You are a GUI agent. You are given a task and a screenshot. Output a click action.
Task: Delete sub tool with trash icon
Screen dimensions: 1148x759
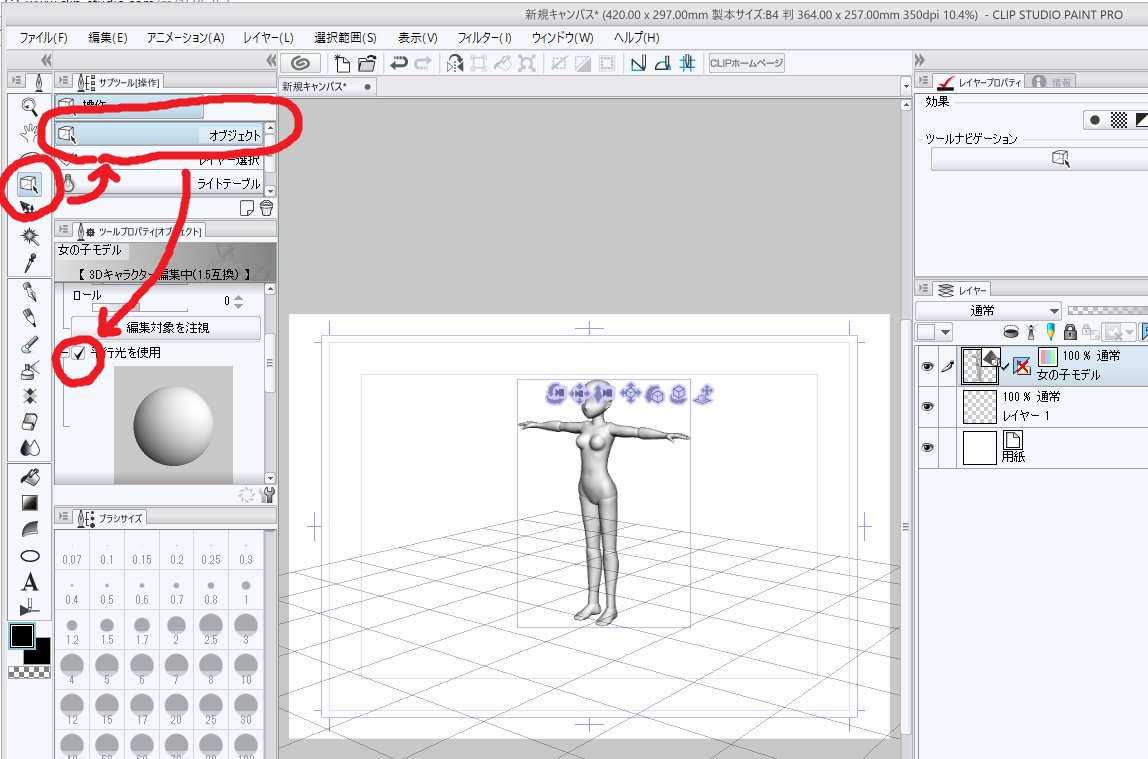pyautogui.click(x=266, y=209)
